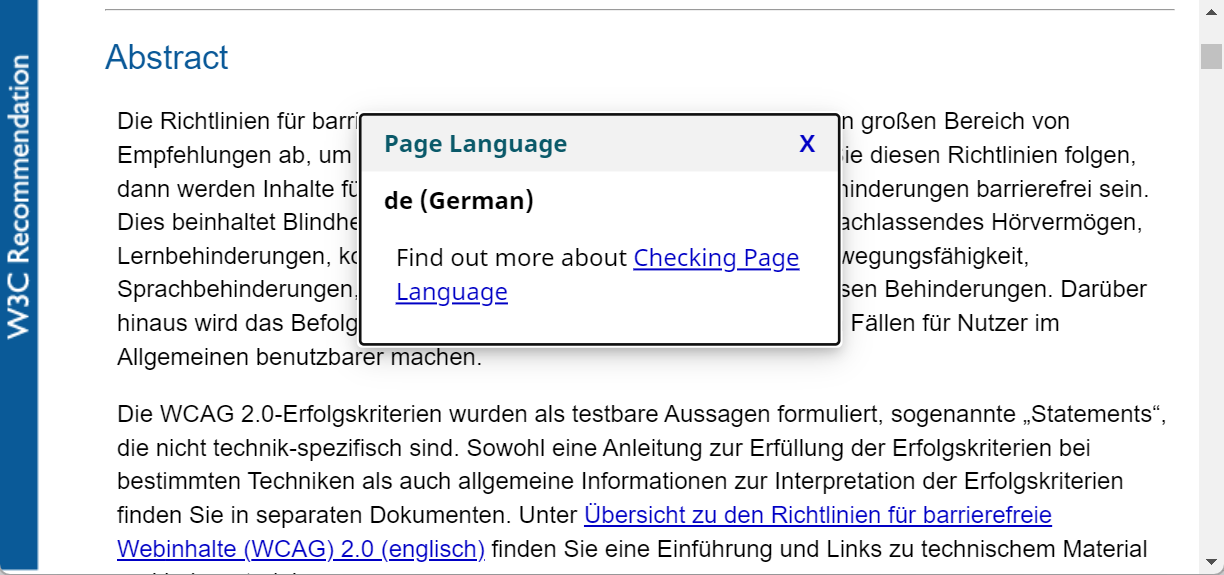Click the W3C Recommendation side banner
This screenshot has height=575, width=1224.
click(x=18, y=200)
